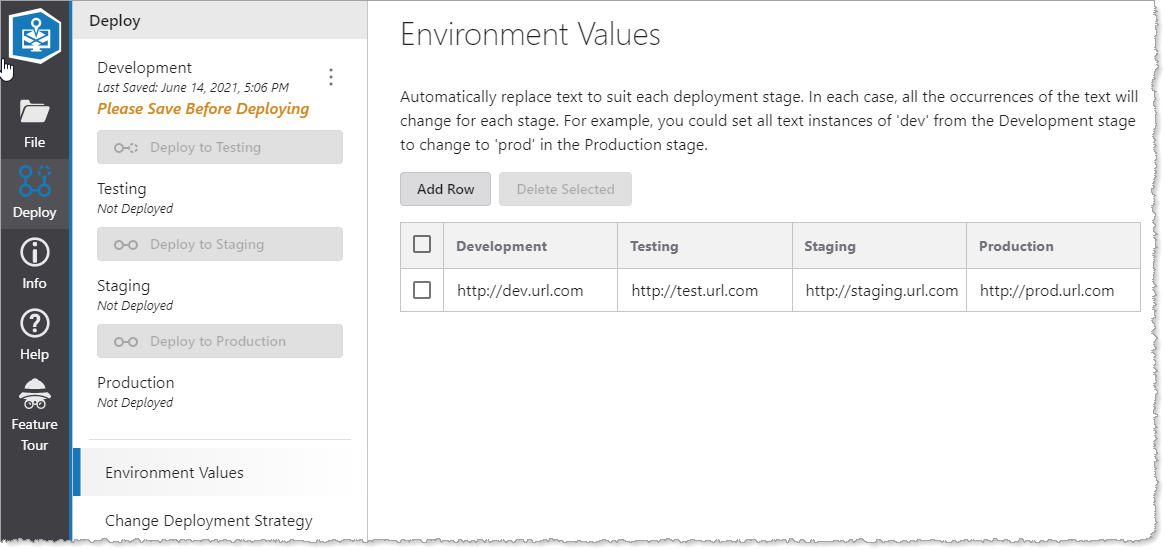Click the Testing stage name in Deploy panel
Screen dimensions: 1164x549
122,189
